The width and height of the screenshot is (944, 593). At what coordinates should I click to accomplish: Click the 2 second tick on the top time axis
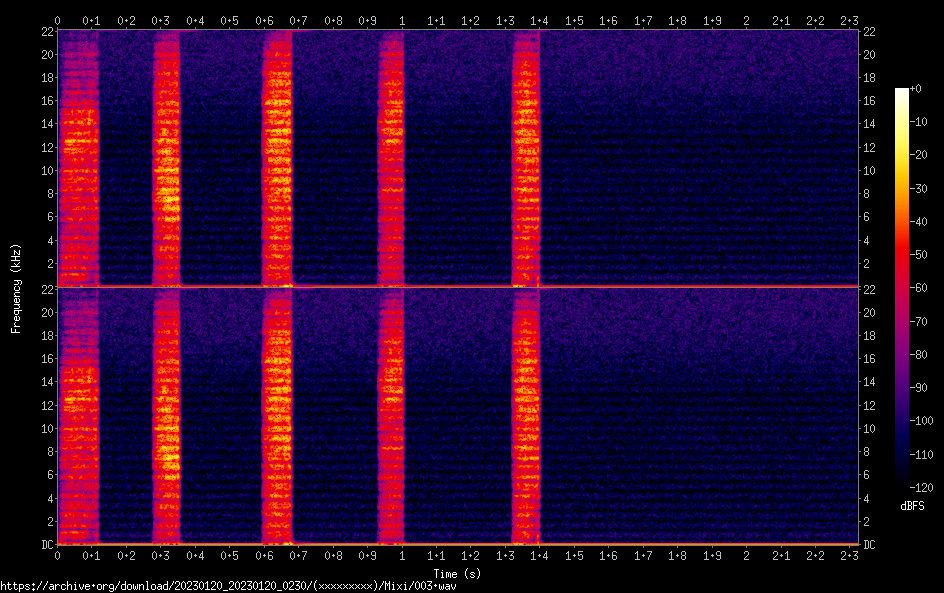point(747,20)
